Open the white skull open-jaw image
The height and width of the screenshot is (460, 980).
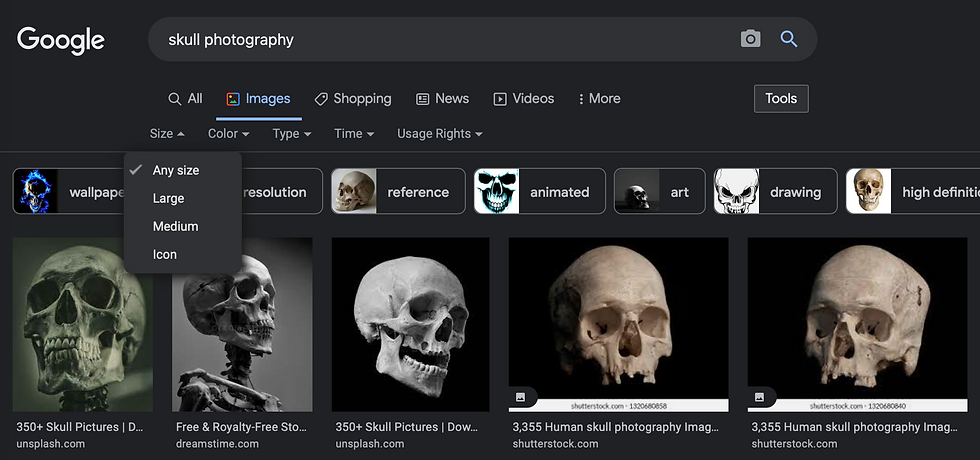pos(411,324)
